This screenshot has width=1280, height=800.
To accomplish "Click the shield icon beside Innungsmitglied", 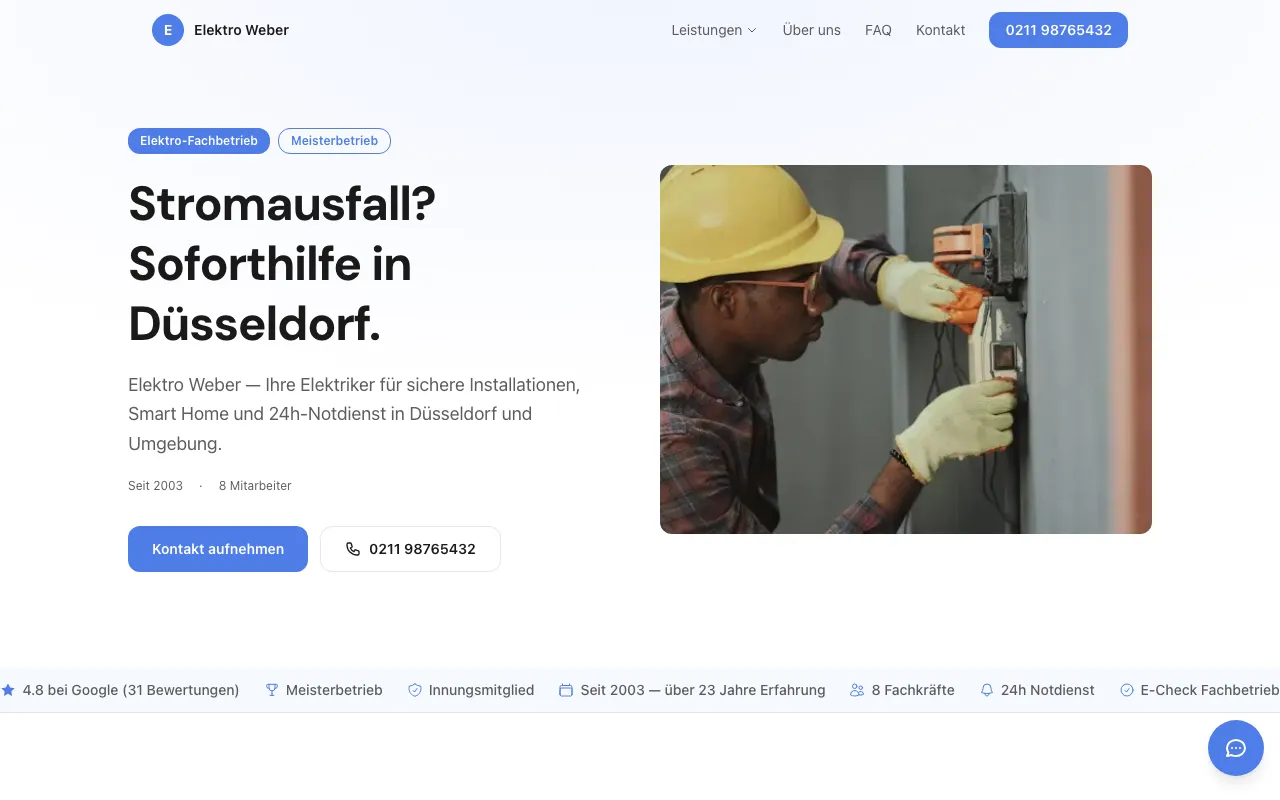I will pos(414,690).
